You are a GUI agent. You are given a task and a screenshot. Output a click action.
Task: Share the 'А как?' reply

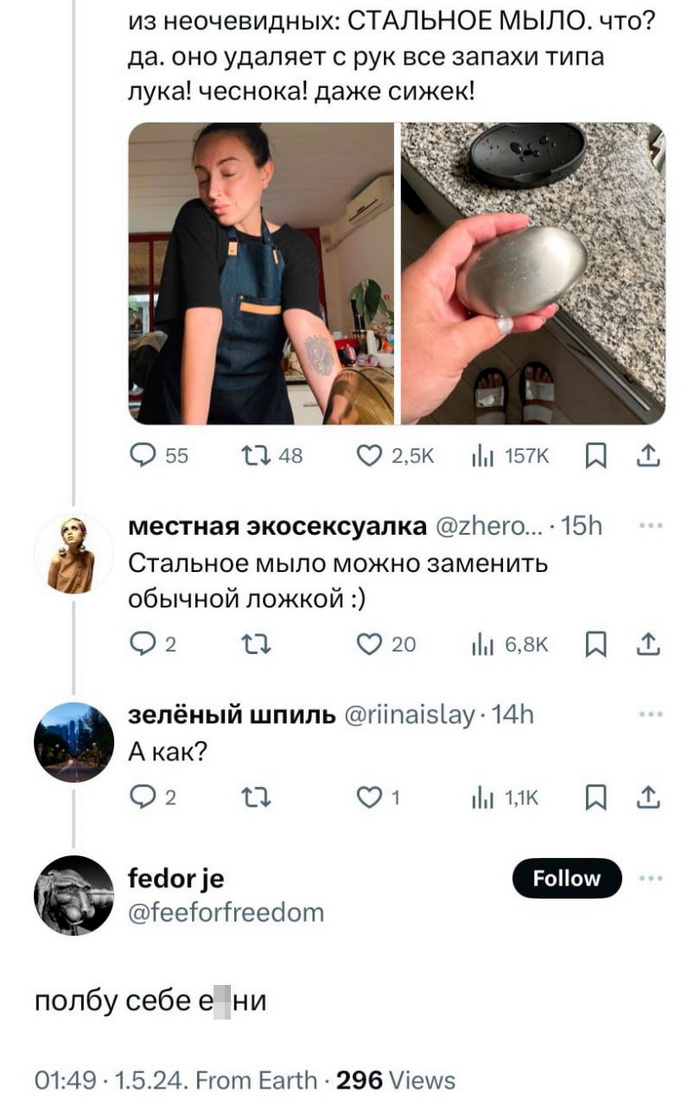pos(648,798)
